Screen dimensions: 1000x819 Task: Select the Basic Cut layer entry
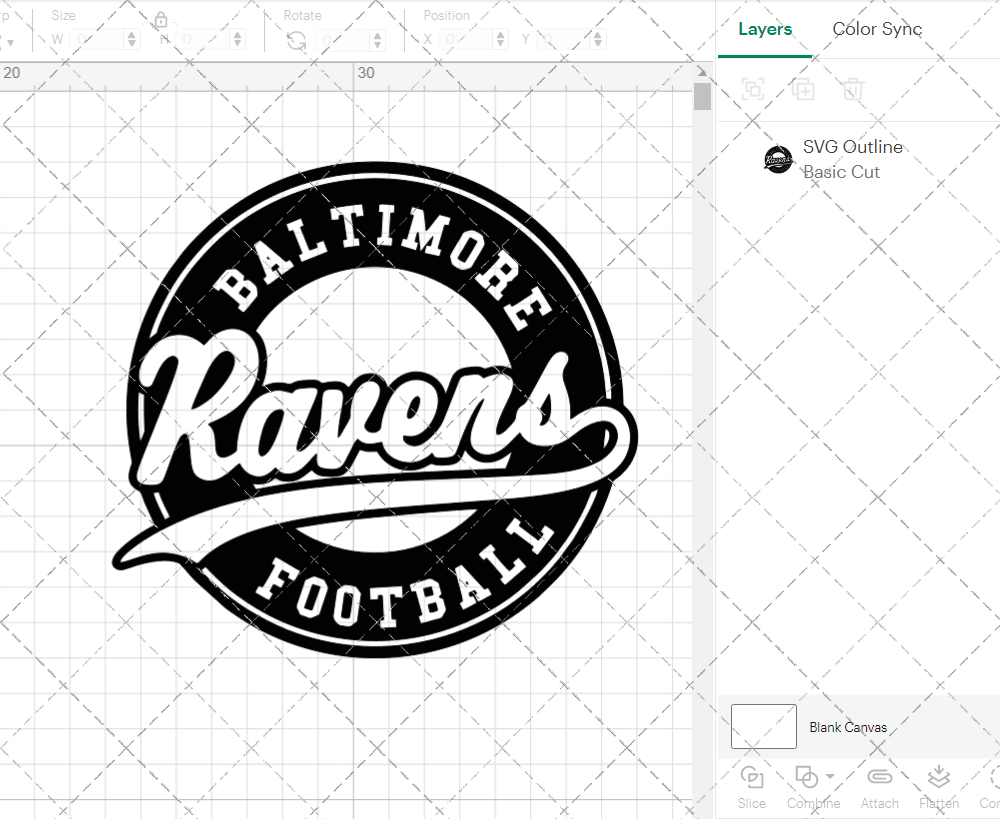tap(842, 172)
